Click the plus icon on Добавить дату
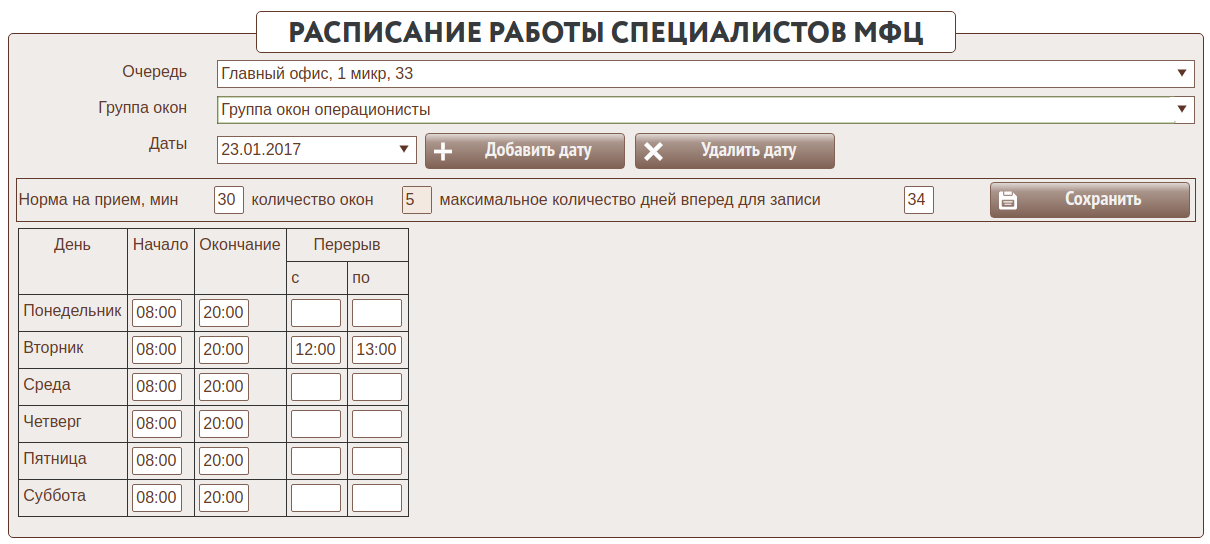 coord(442,151)
